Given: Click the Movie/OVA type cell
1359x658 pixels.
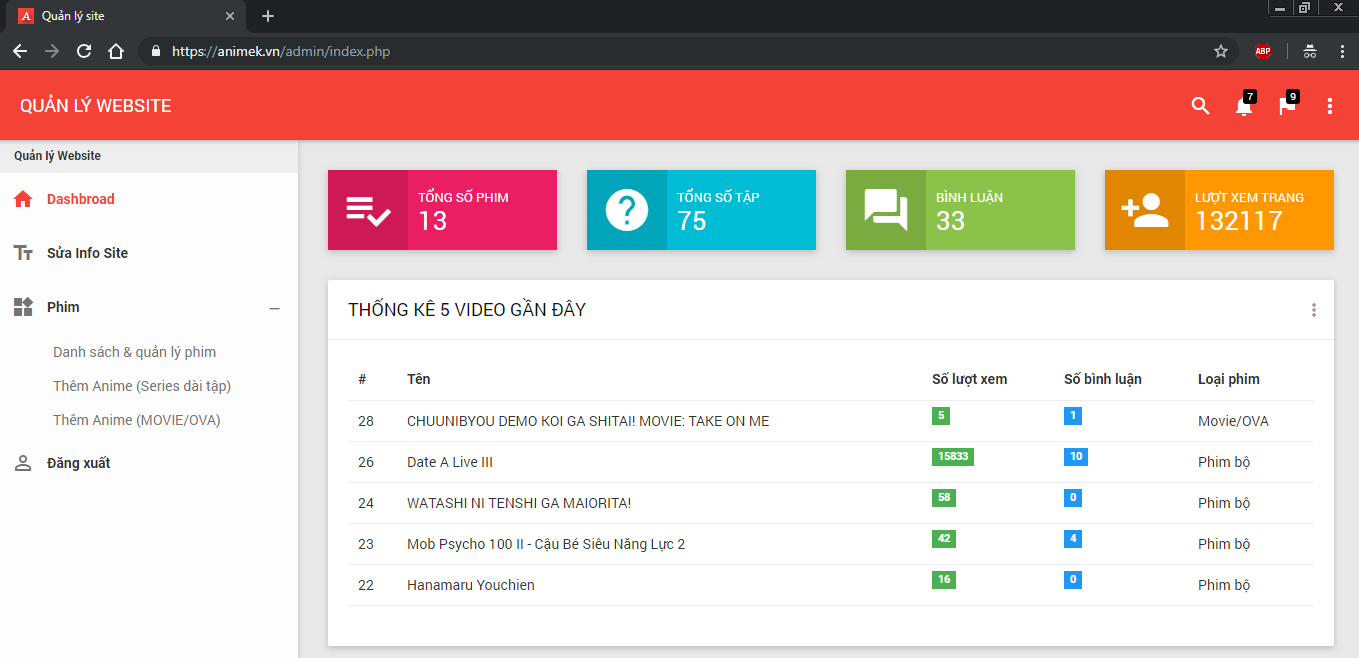Looking at the screenshot, I should click(1233, 421).
